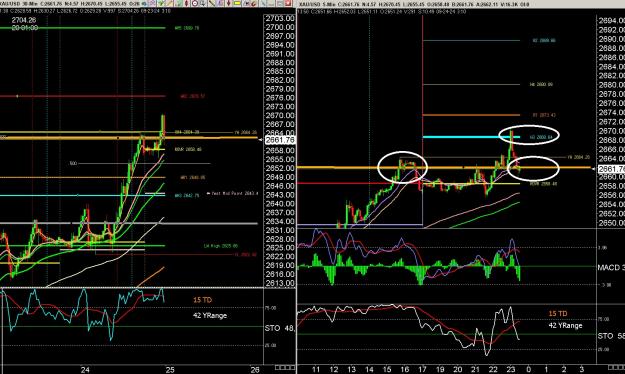Click the red square icon at toolbar end
625x374 pixels.
coord(288,3)
